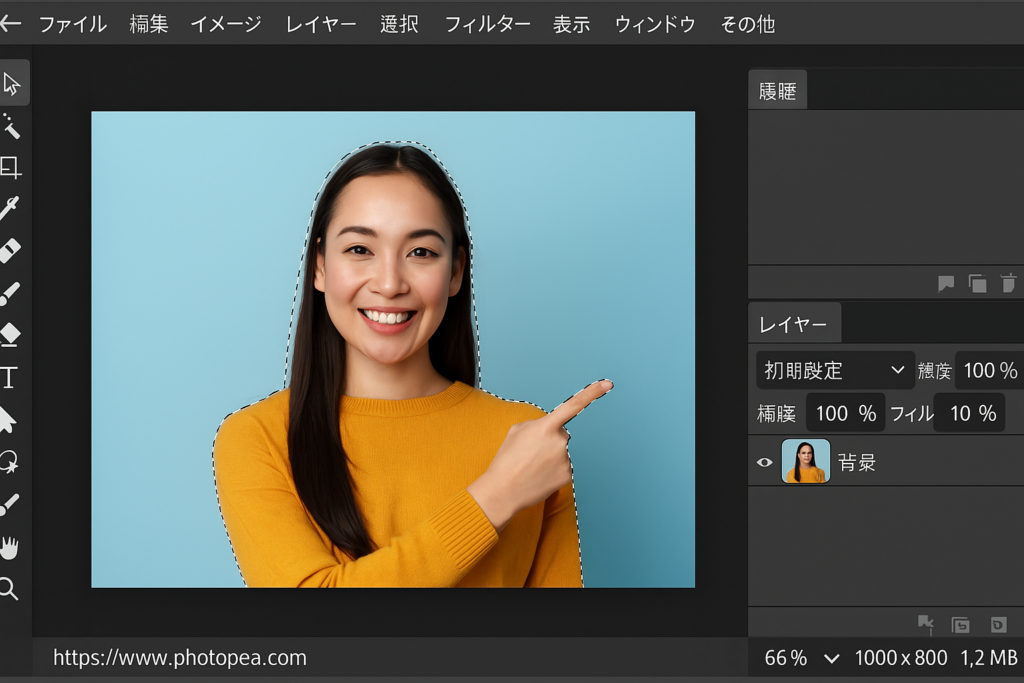
Task: Click the back arrow in the menu bar
Action: click(11, 23)
